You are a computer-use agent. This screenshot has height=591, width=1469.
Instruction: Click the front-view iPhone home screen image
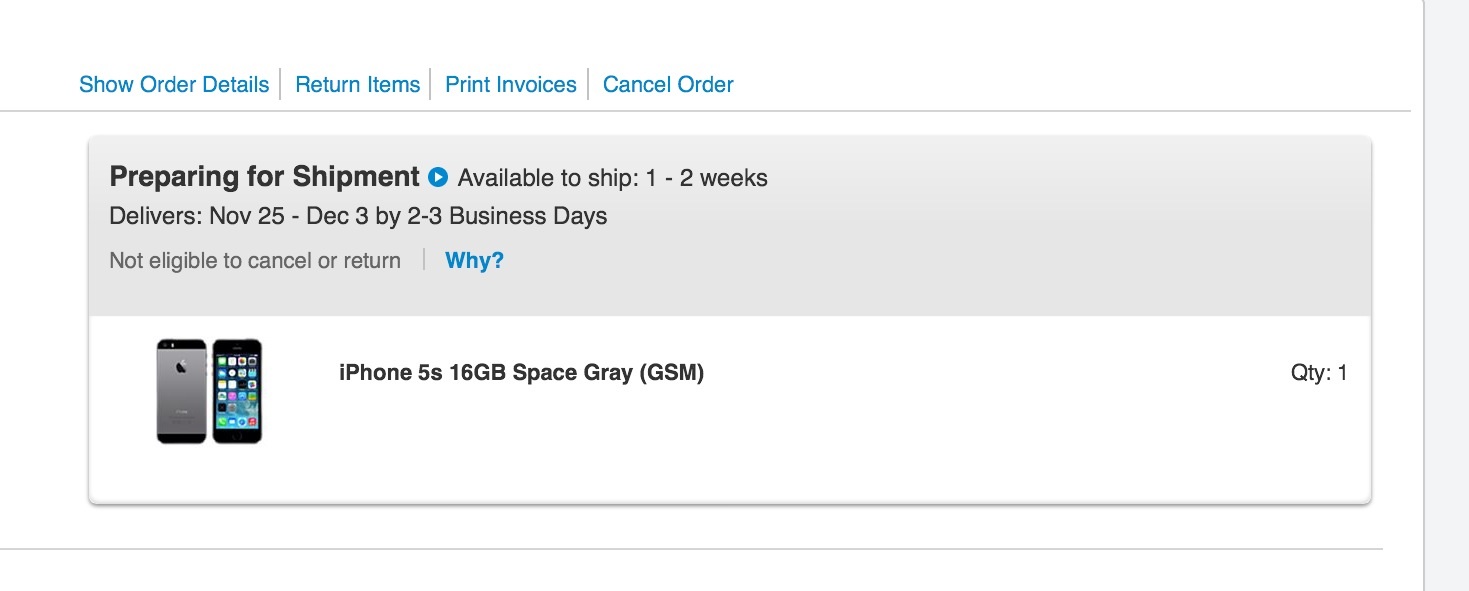[237, 391]
